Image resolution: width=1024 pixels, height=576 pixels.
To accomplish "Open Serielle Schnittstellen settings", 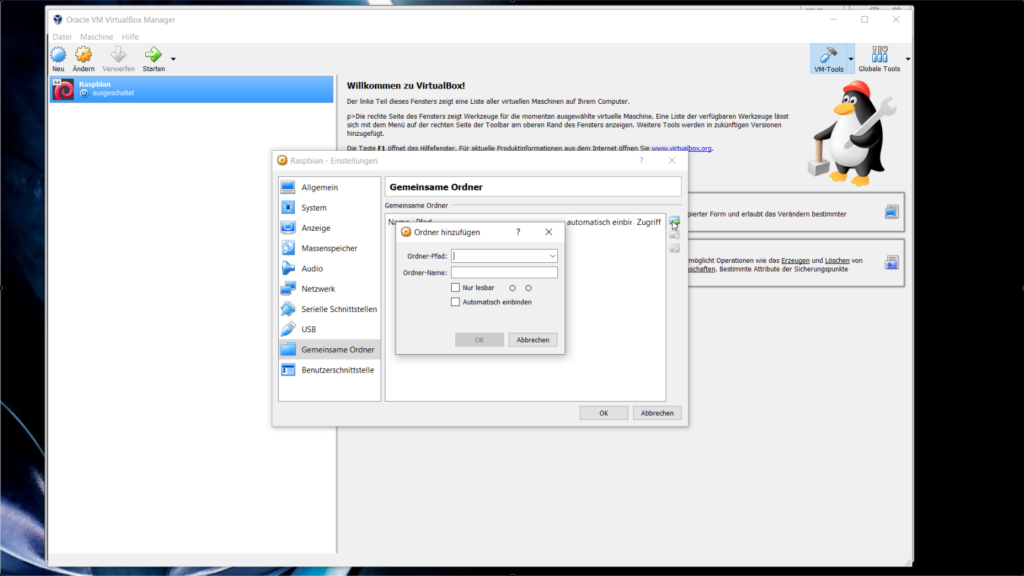I will pos(336,309).
